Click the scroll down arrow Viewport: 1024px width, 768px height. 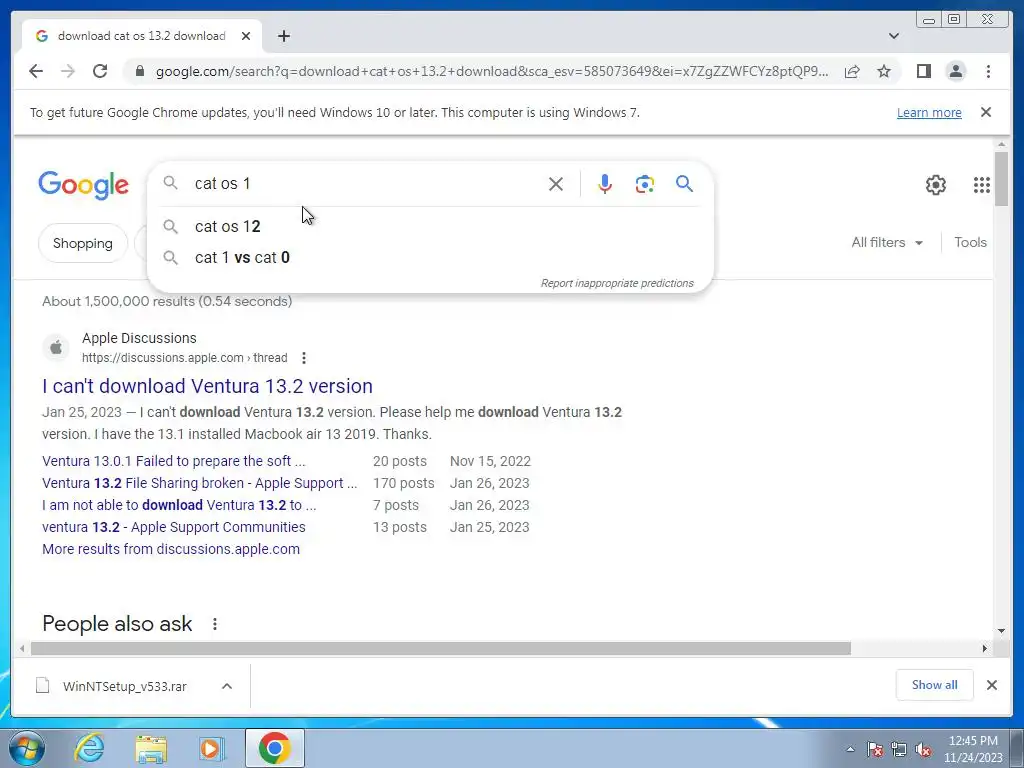tap(1002, 631)
